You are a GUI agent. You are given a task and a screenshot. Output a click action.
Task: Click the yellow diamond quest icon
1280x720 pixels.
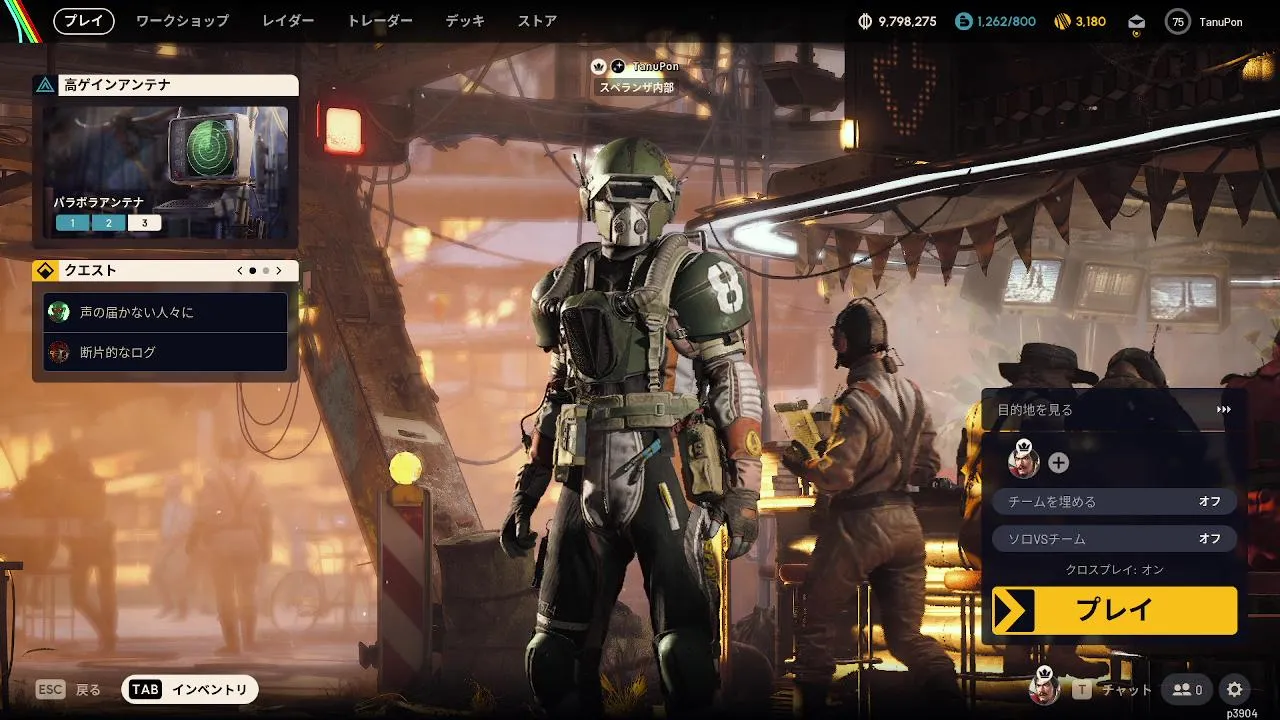tap(45, 270)
